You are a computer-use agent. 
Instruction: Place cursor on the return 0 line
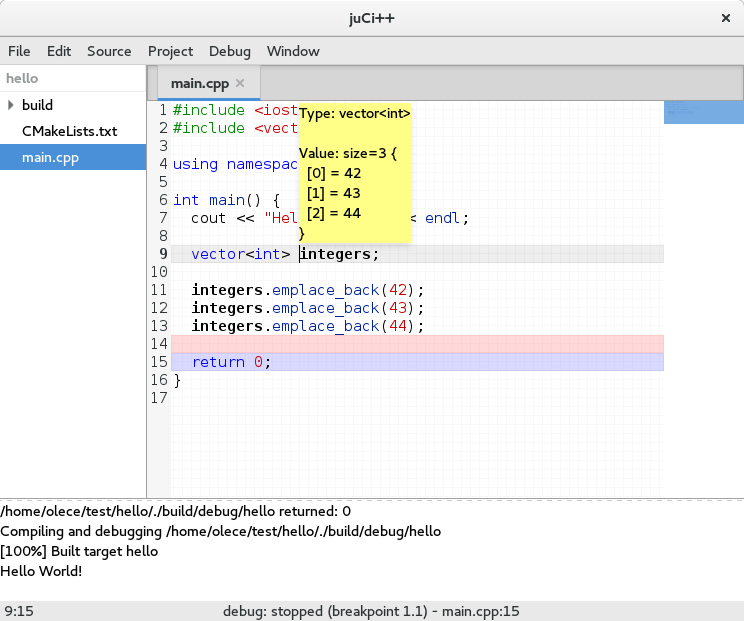click(x=231, y=362)
